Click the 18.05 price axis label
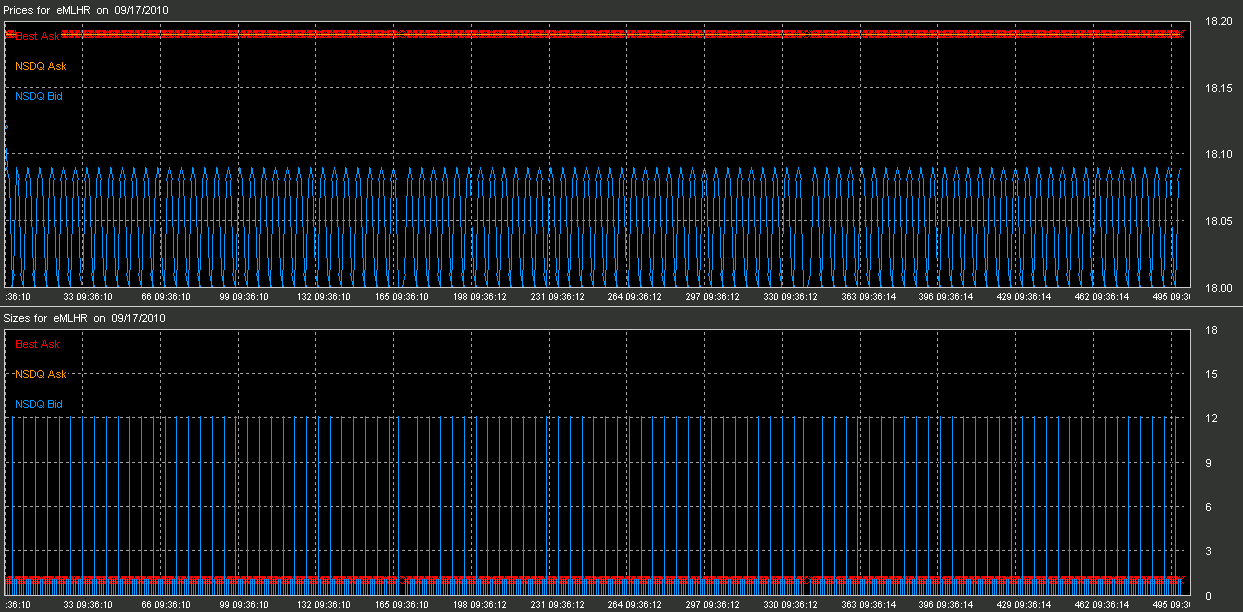 point(1217,221)
